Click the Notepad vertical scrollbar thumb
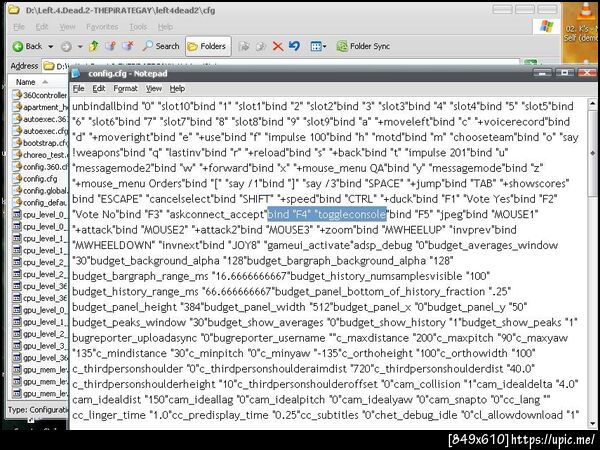Image resolution: width=600 pixels, height=450 pixels. pyautogui.click(x=592, y=153)
